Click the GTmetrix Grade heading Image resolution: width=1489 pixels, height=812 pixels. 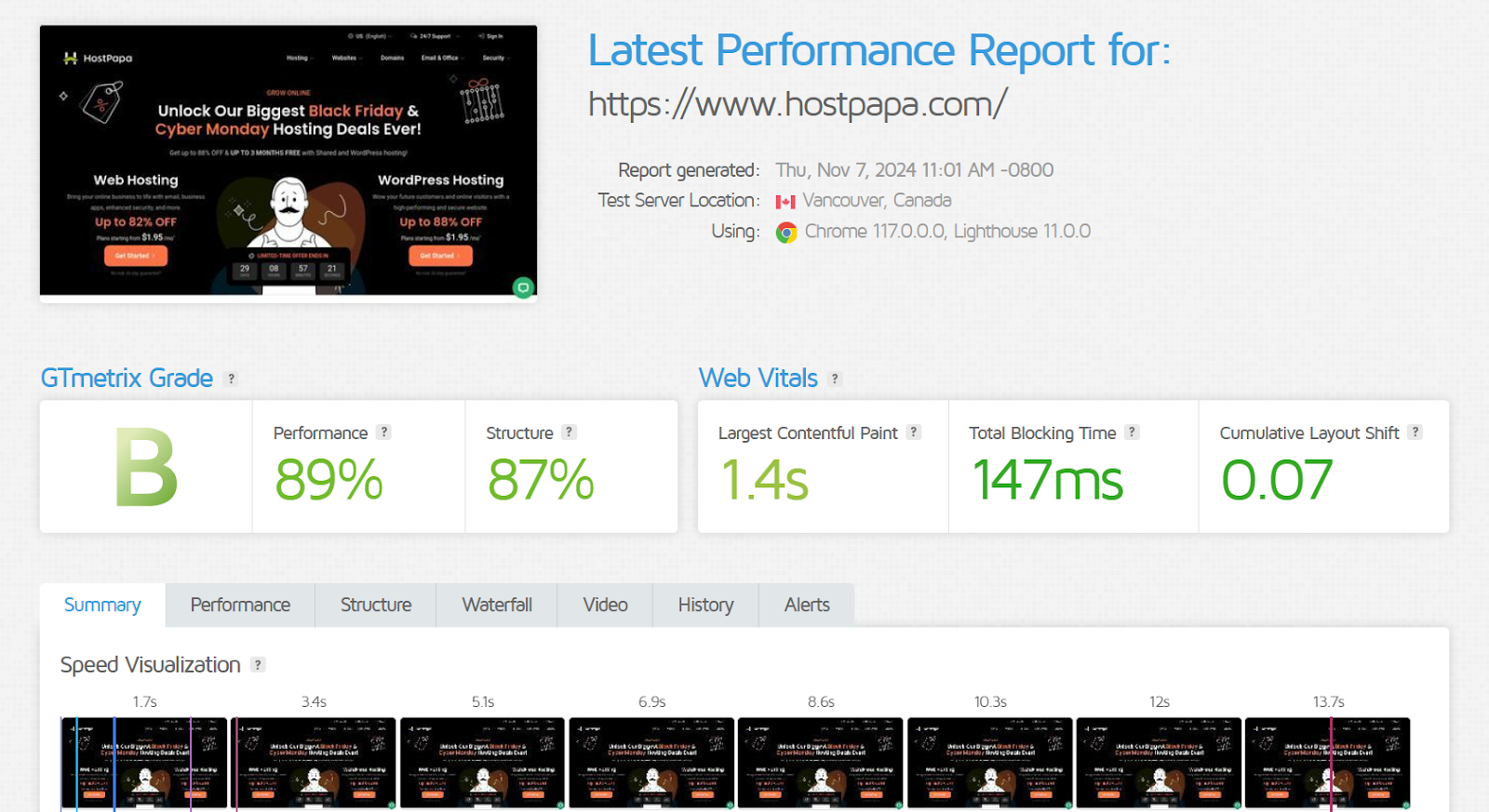(x=127, y=379)
